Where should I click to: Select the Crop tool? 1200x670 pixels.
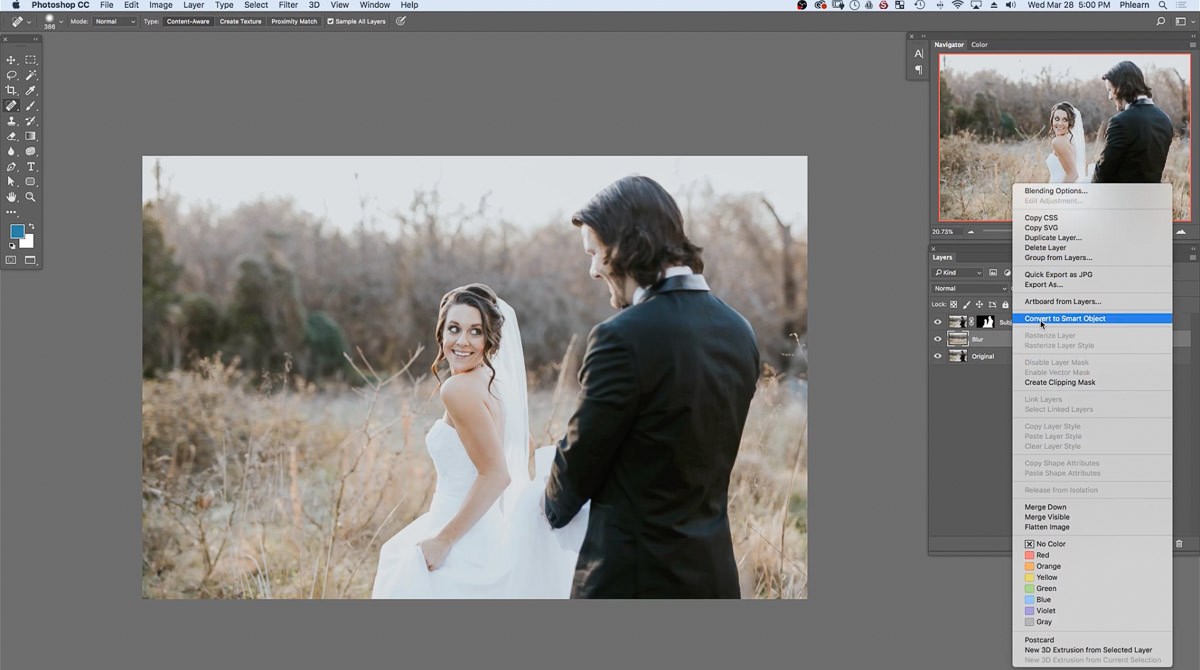click(12, 90)
